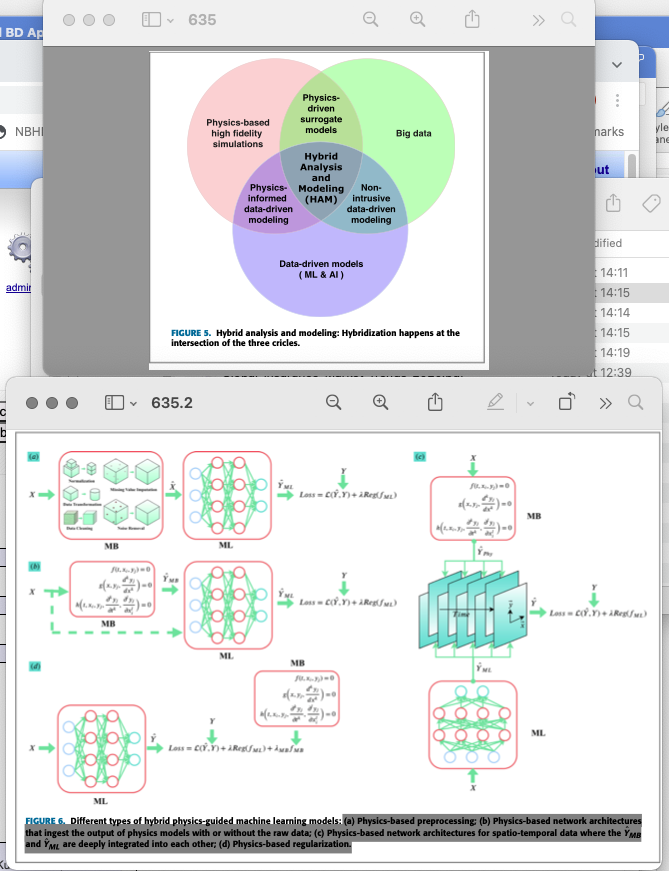Click the Finder share icon
Viewport: 669px width, 871px height.
tap(613, 203)
